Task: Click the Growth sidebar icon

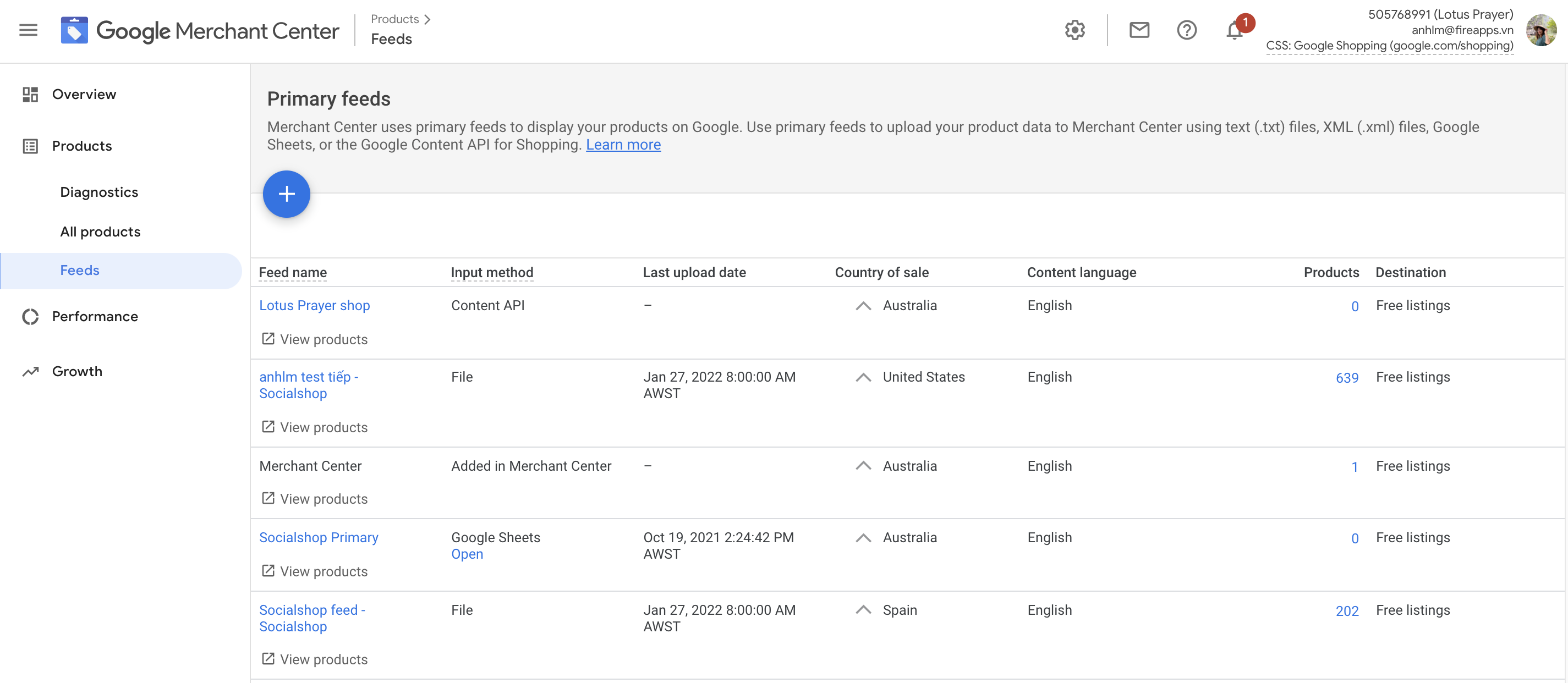Action: click(x=31, y=371)
